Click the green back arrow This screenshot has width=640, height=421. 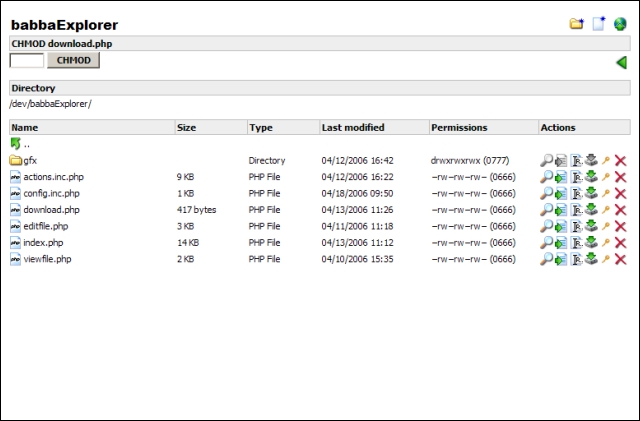(x=621, y=62)
